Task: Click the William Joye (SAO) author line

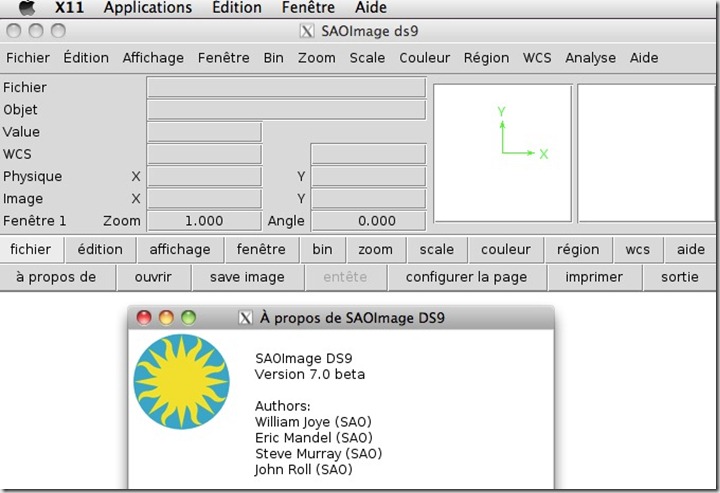Action: point(313,422)
